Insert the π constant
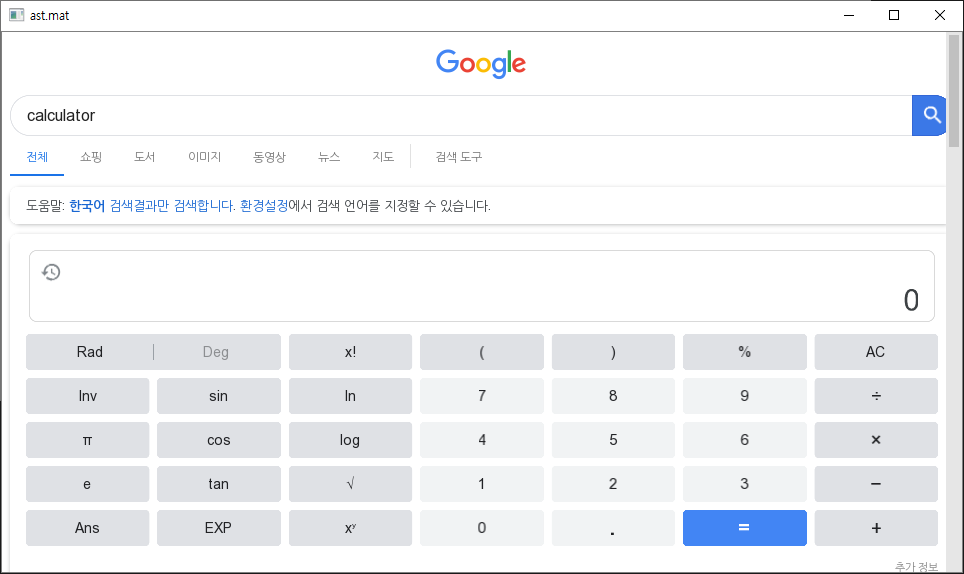 (x=87, y=440)
